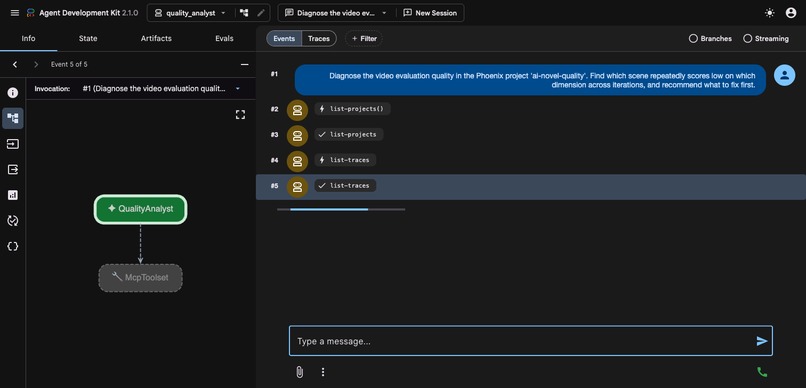806x388 pixels.
Task: Switch to the Evals tab
Action: coord(224,39)
